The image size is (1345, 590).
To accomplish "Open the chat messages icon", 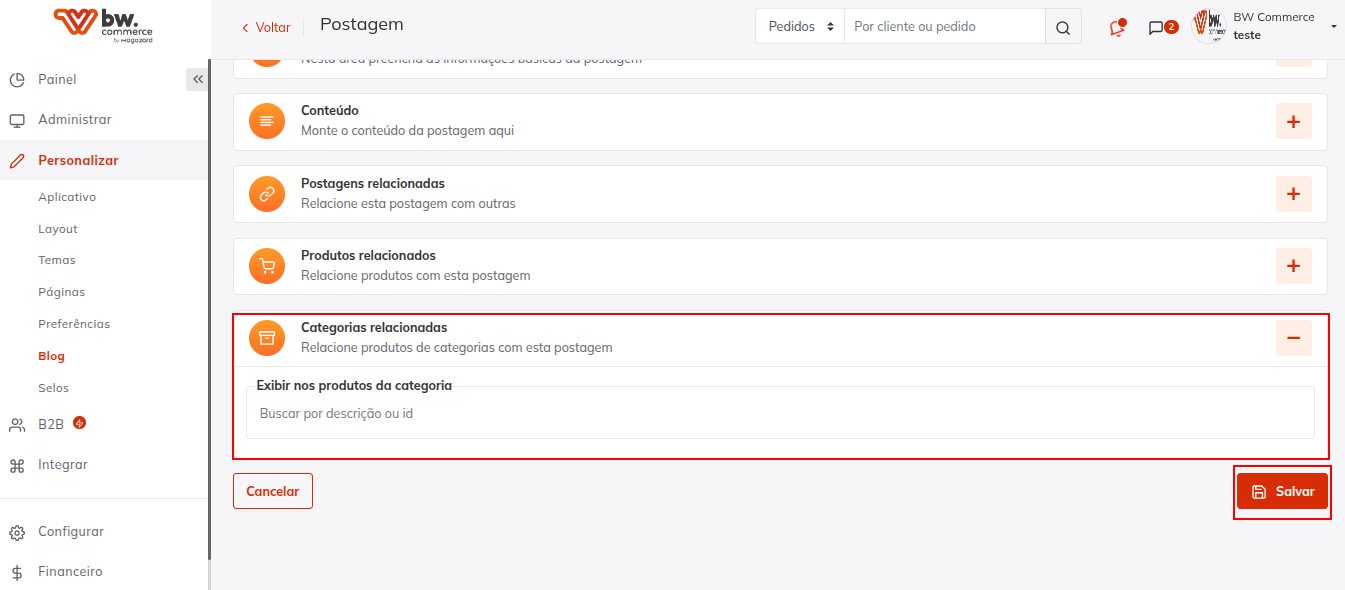I will pyautogui.click(x=1156, y=28).
